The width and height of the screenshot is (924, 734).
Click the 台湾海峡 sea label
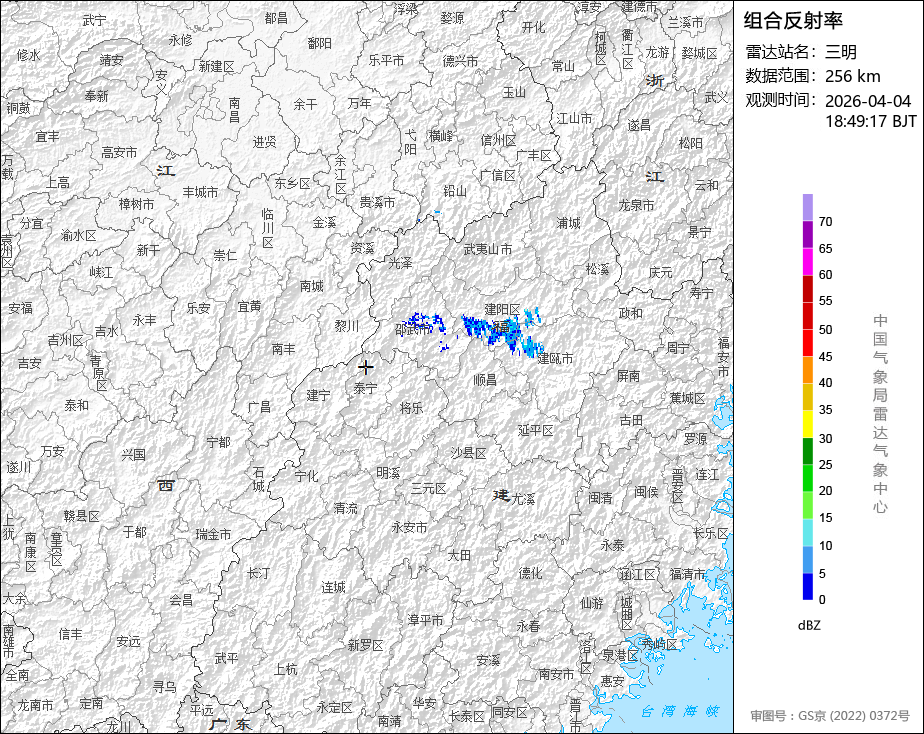click(x=680, y=711)
